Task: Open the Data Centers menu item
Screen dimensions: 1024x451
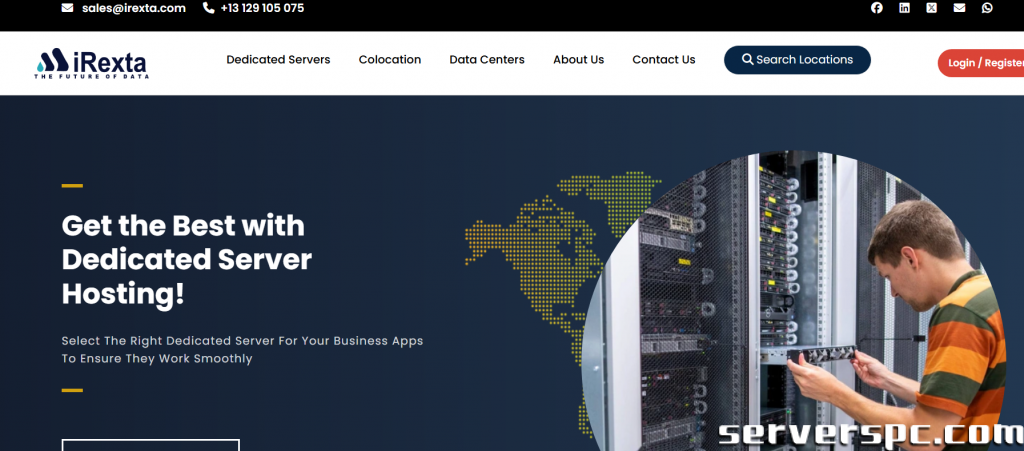Action: (487, 59)
